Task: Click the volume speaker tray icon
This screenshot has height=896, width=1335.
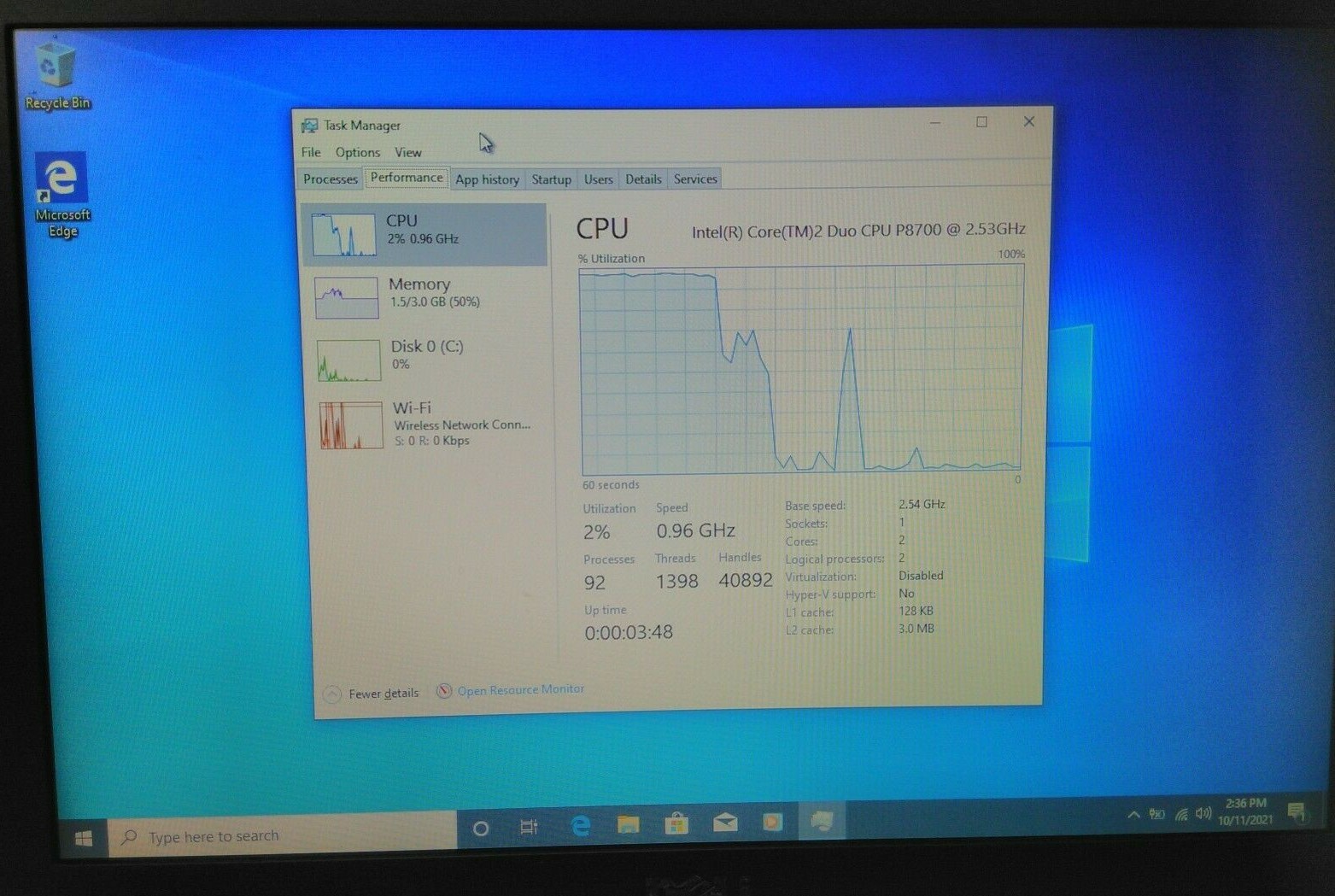Action: (1204, 813)
